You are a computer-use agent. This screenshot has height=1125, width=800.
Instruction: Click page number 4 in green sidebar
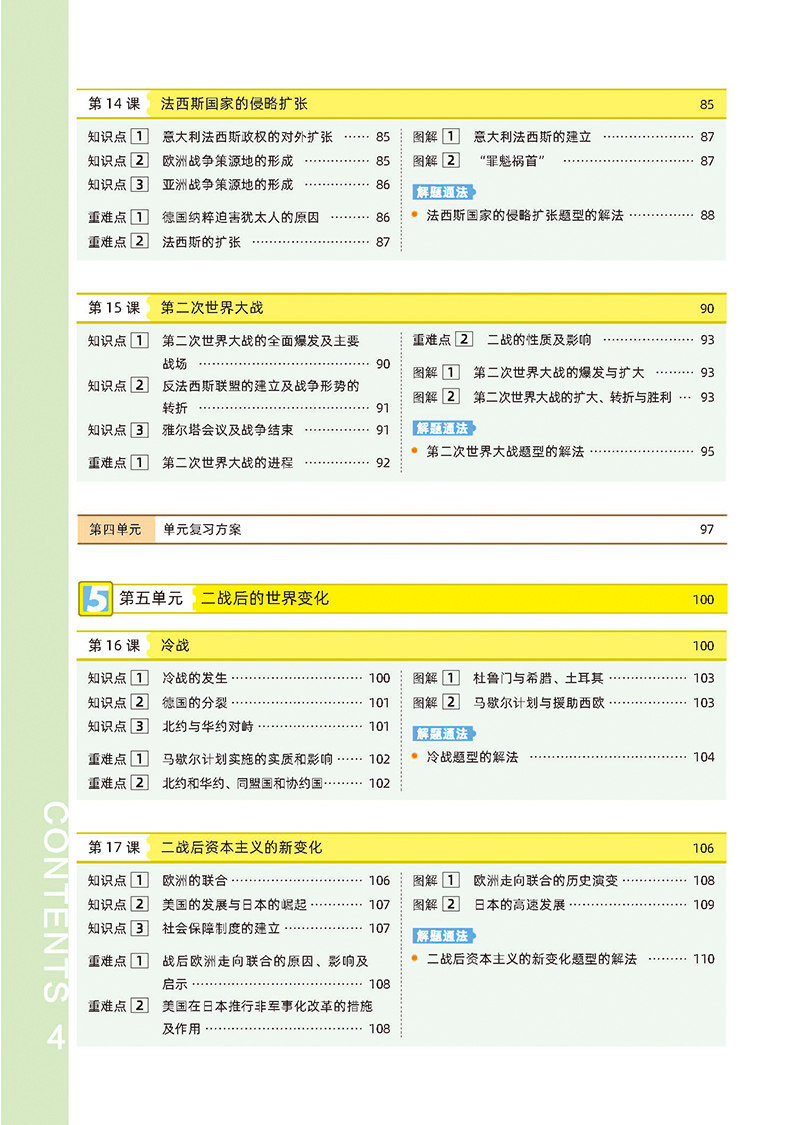(55, 1038)
